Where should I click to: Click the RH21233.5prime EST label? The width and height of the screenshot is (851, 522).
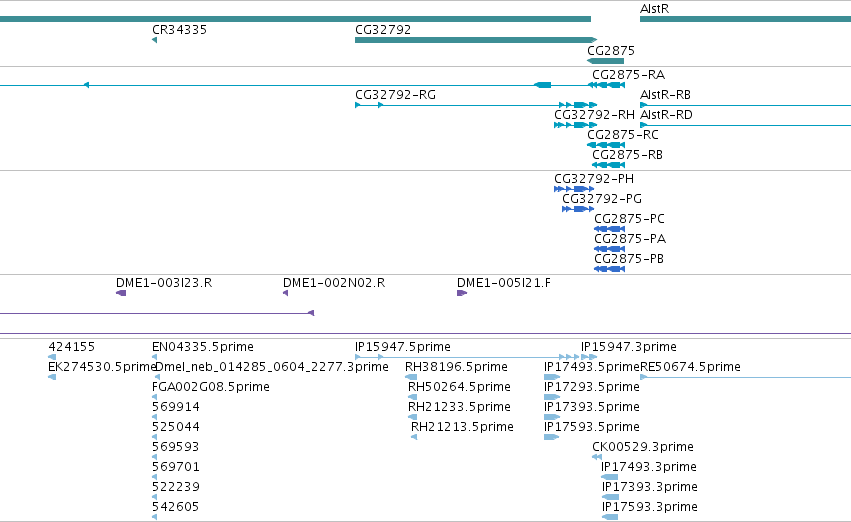[459, 408]
